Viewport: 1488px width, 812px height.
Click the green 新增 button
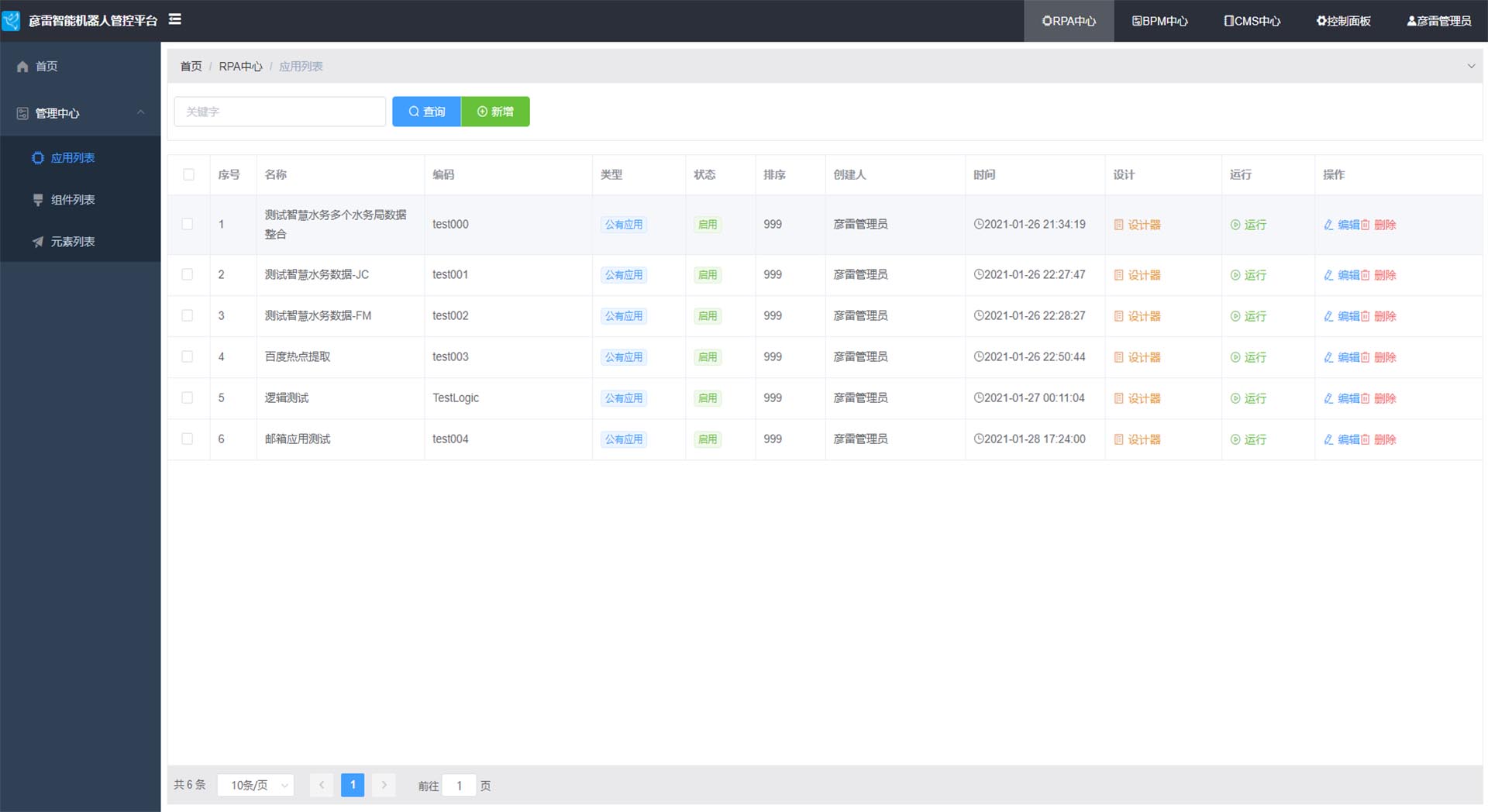coord(495,112)
